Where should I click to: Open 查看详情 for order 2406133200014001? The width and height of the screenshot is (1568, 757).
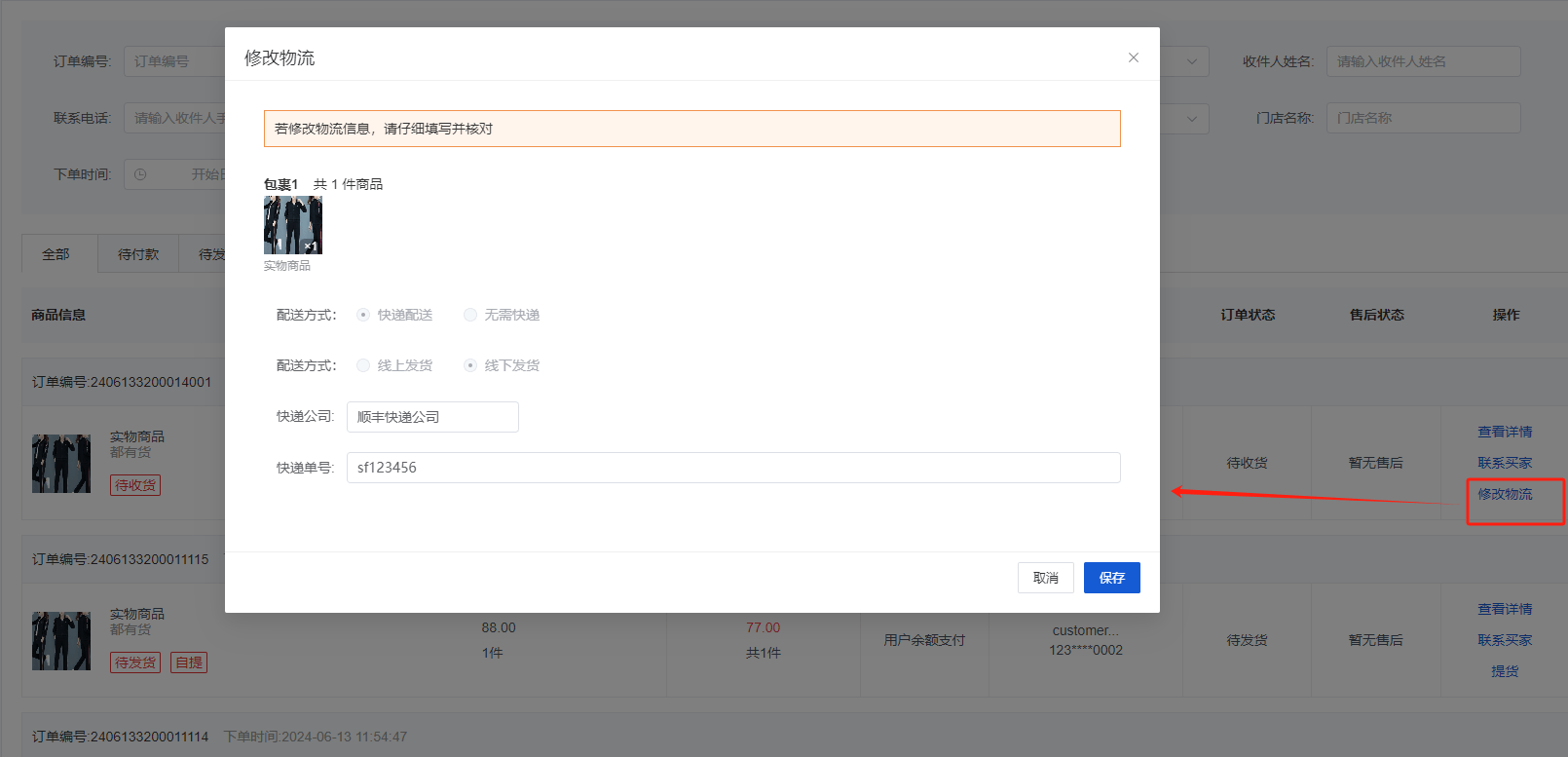(x=1505, y=432)
